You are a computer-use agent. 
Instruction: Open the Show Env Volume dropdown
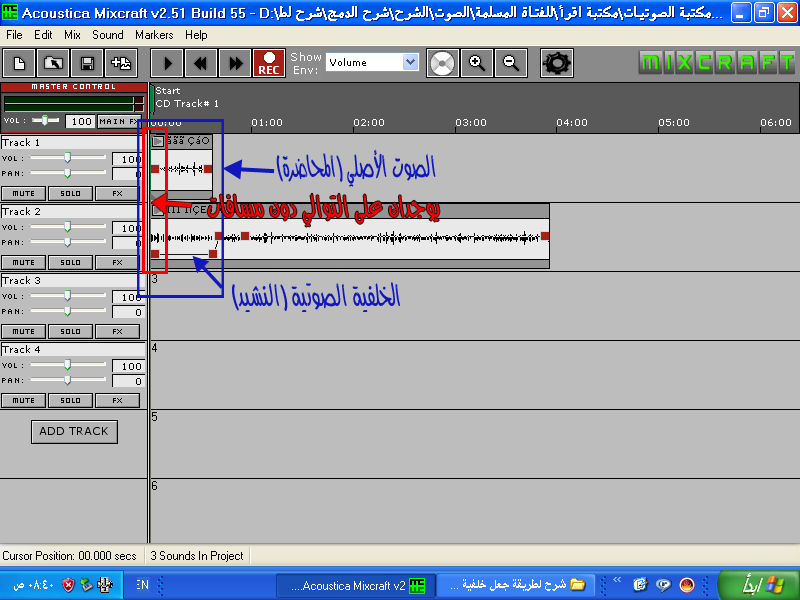pos(410,62)
